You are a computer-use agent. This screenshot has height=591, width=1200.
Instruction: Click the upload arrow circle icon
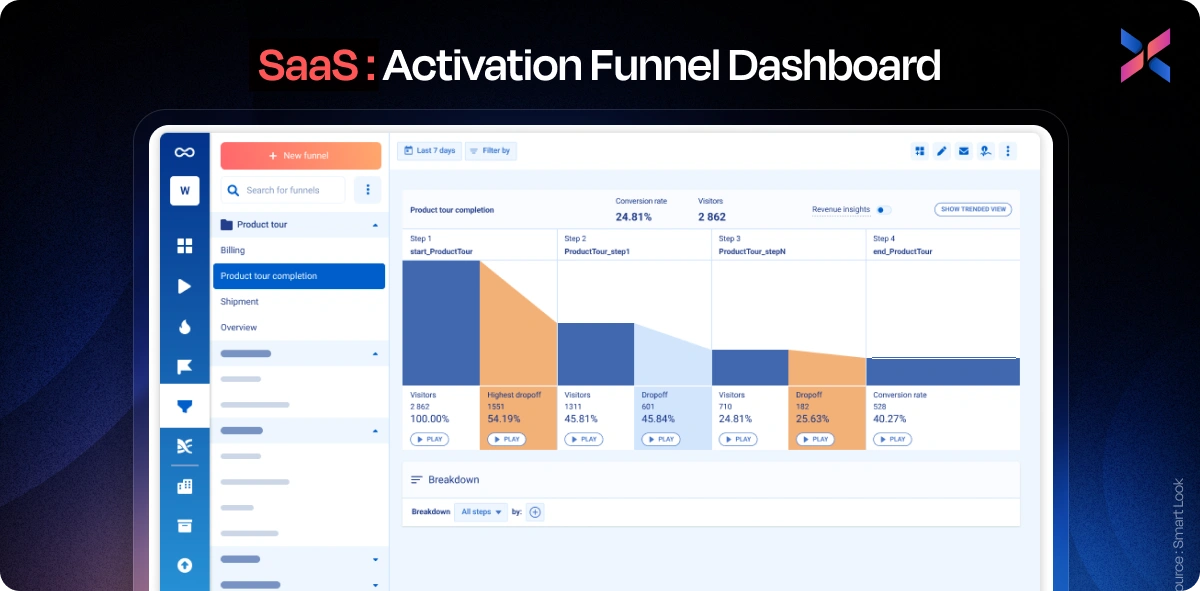pyautogui.click(x=184, y=565)
